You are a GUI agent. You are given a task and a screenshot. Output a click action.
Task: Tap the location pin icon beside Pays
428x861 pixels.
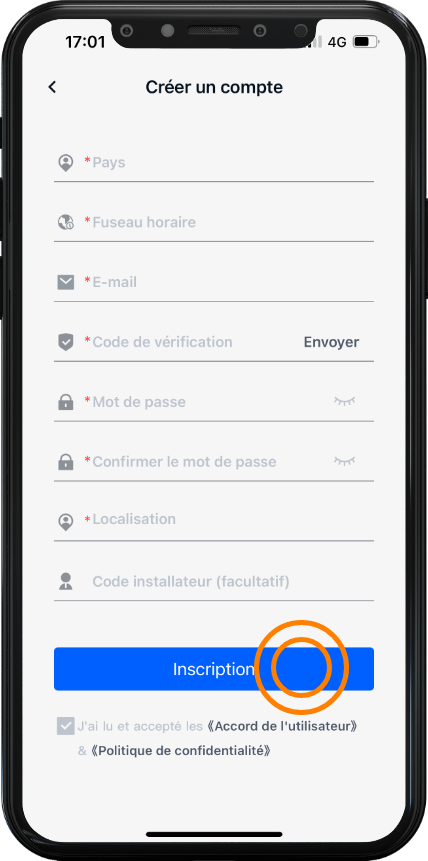coord(66,163)
